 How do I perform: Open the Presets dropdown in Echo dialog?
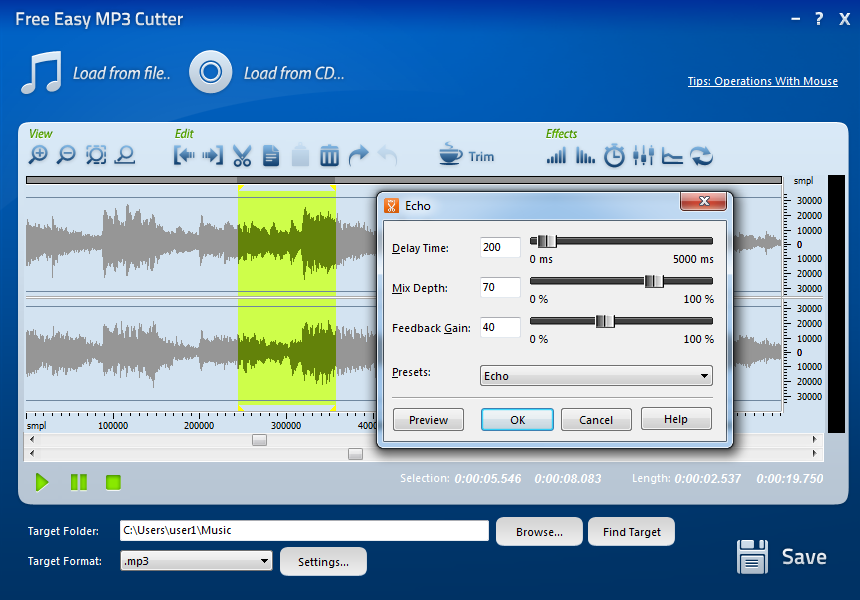[x=596, y=376]
